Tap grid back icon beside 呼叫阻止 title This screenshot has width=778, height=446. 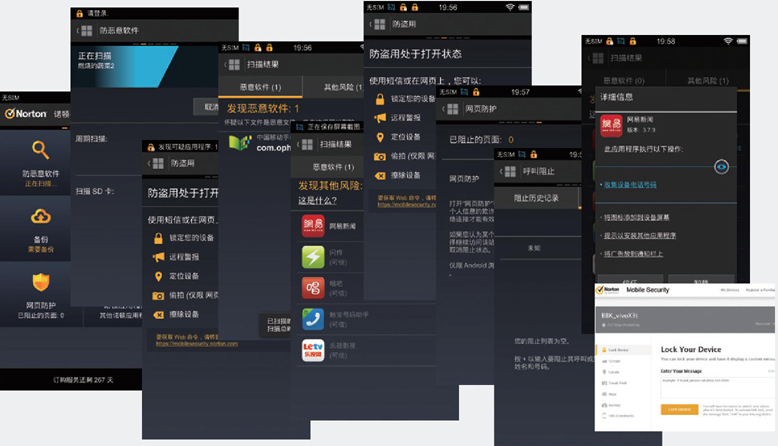[x=510, y=172]
